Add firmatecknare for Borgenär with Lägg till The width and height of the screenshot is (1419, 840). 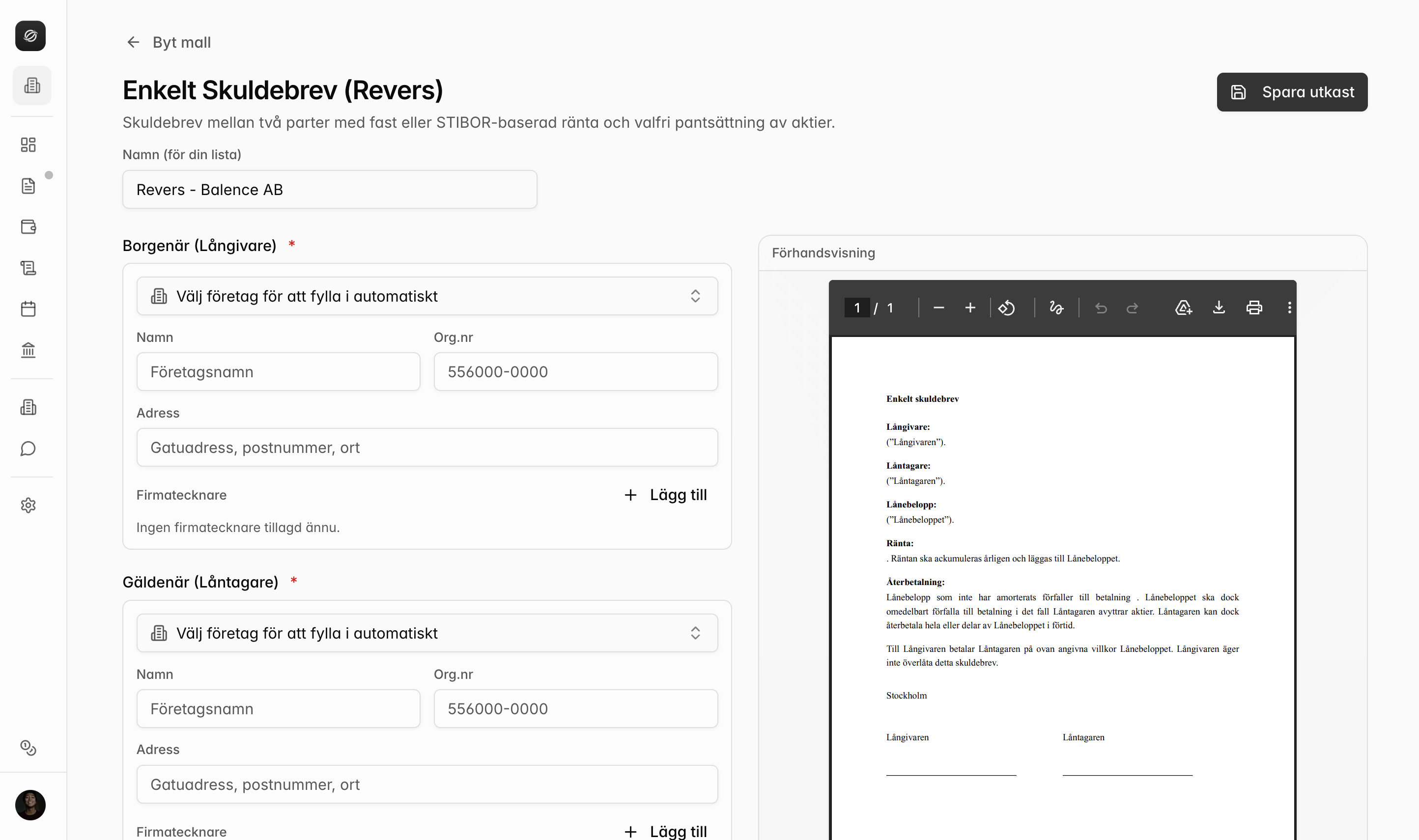(x=666, y=495)
